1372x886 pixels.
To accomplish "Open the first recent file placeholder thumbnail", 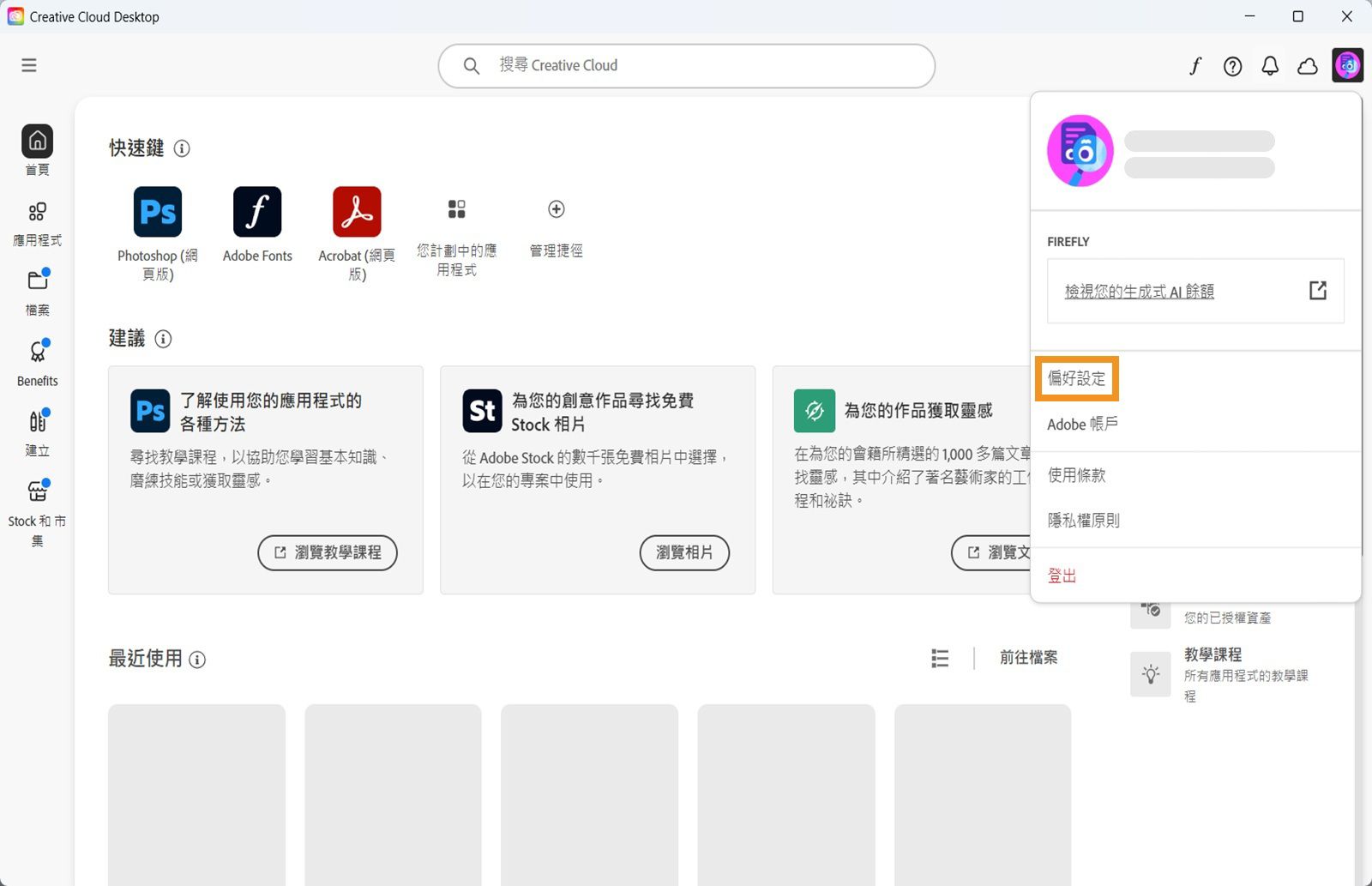I will click(196, 794).
